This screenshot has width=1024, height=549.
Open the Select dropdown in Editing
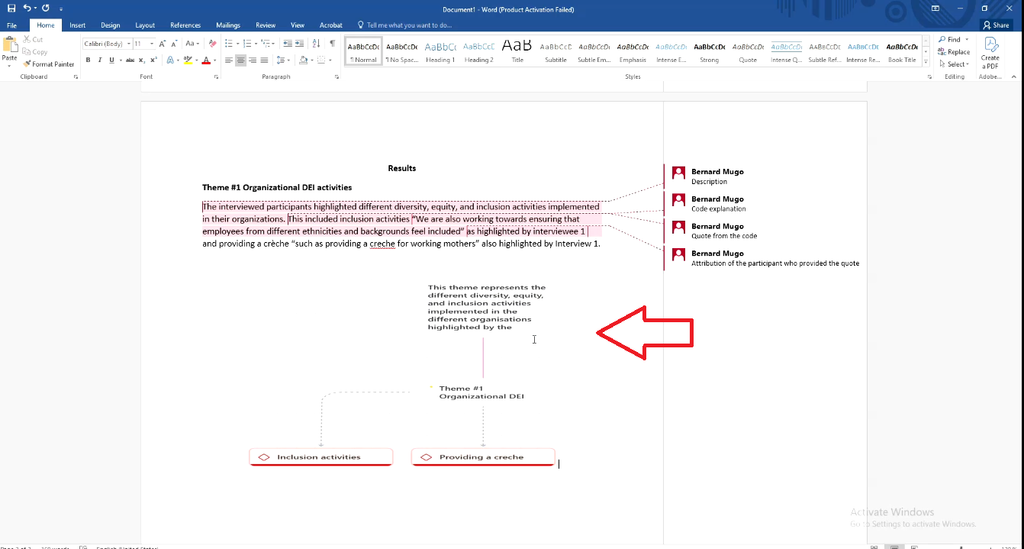coord(954,64)
